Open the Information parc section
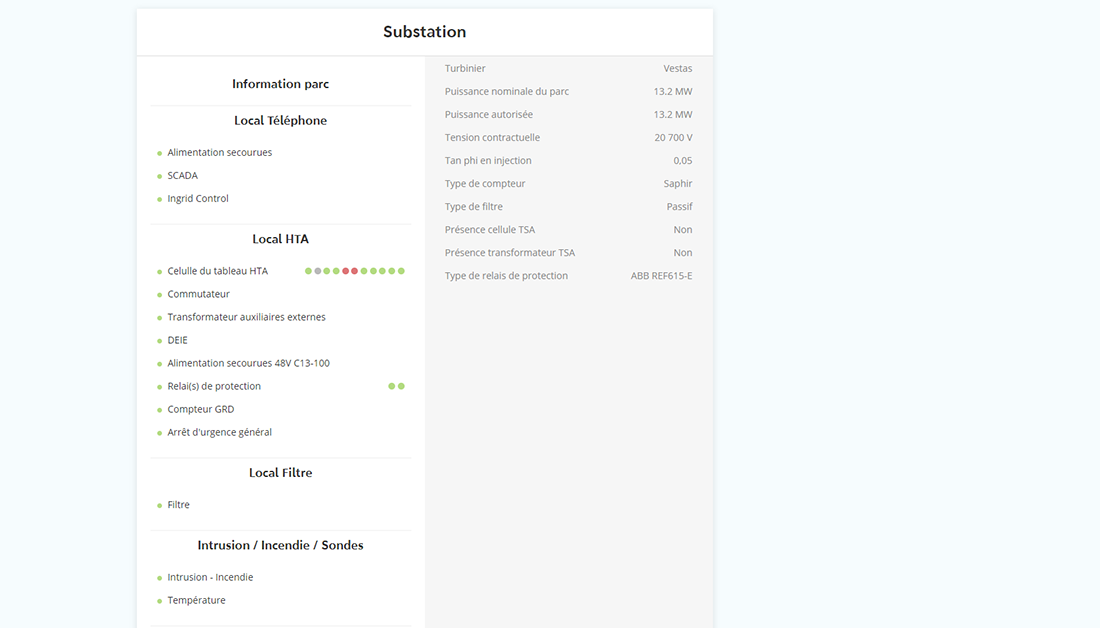The height and width of the screenshot is (628, 1100). coord(280,84)
